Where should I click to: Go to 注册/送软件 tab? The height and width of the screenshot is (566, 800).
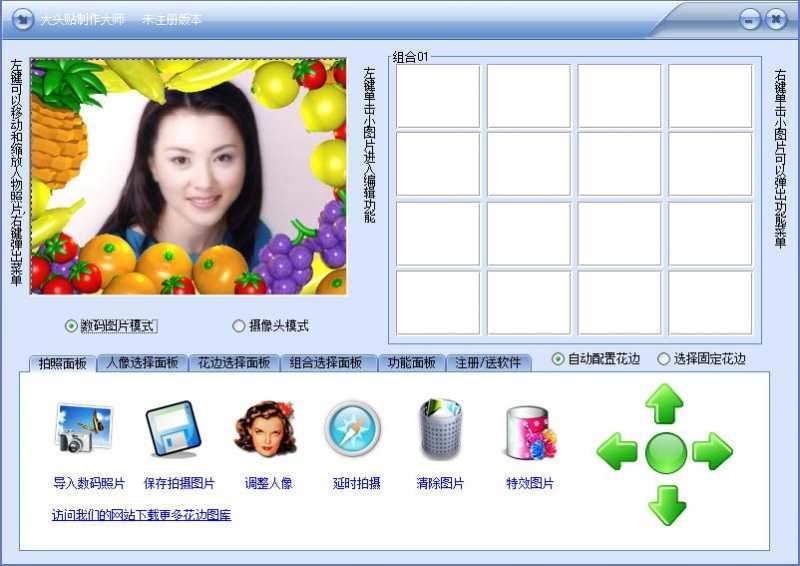pyautogui.click(x=488, y=363)
